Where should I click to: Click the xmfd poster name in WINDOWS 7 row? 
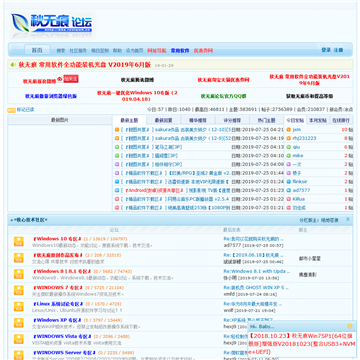point(229,294)
